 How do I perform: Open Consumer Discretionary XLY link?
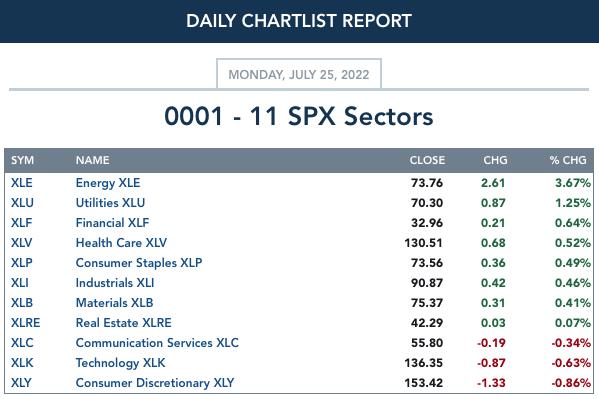pos(155,383)
